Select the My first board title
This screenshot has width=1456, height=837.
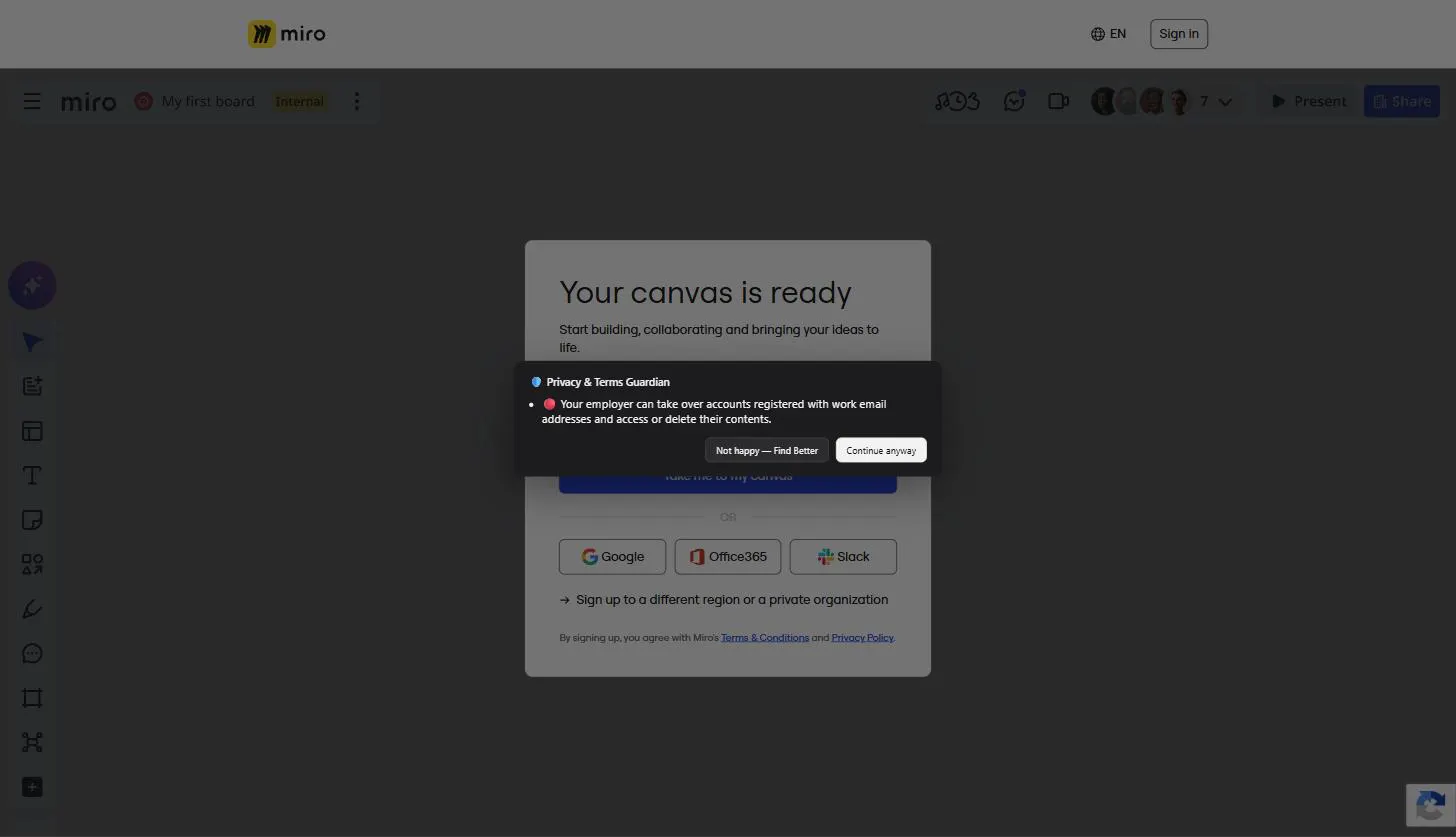208,101
